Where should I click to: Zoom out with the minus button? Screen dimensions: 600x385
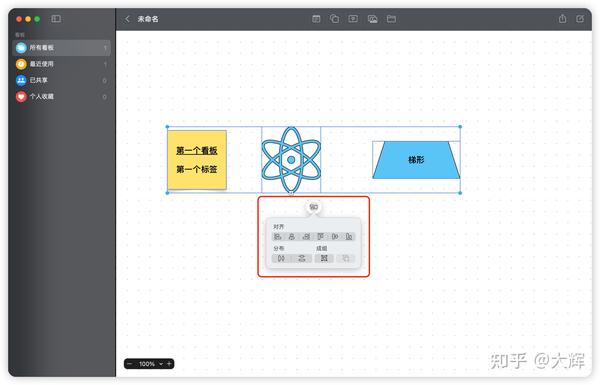tap(130, 364)
